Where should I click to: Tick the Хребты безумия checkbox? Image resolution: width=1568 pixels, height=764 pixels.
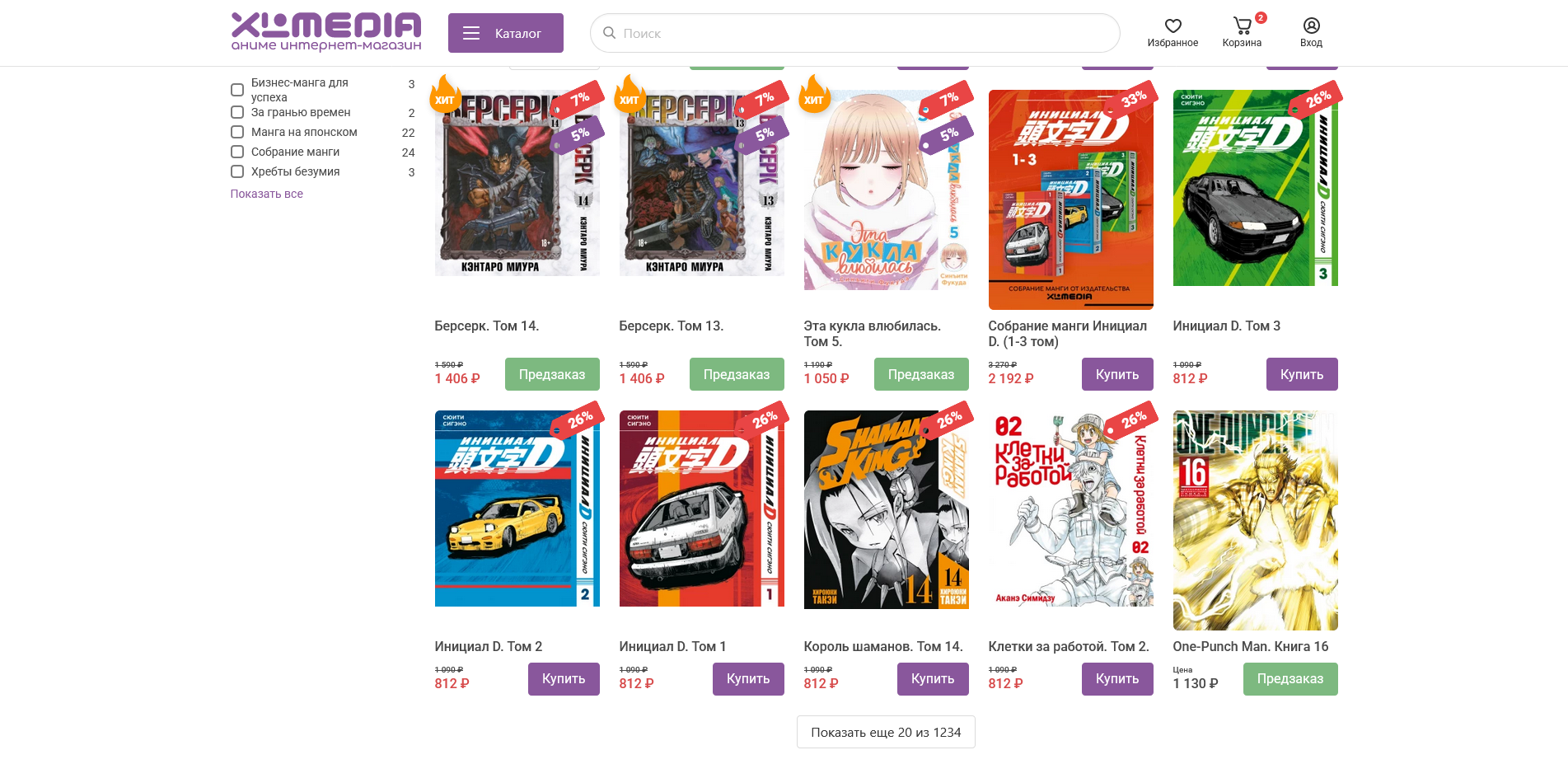point(237,171)
